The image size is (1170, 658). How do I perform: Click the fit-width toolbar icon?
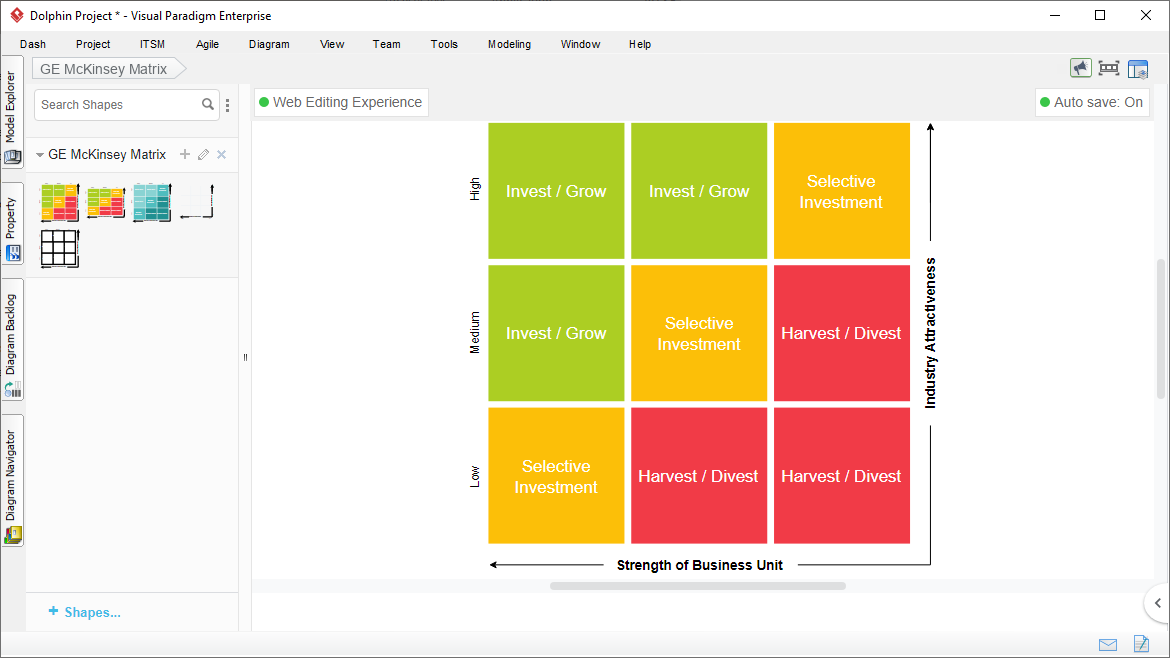pos(1109,69)
